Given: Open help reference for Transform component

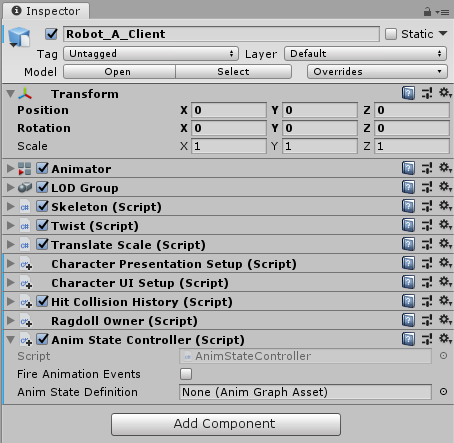Looking at the screenshot, I should pyautogui.click(x=408, y=93).
